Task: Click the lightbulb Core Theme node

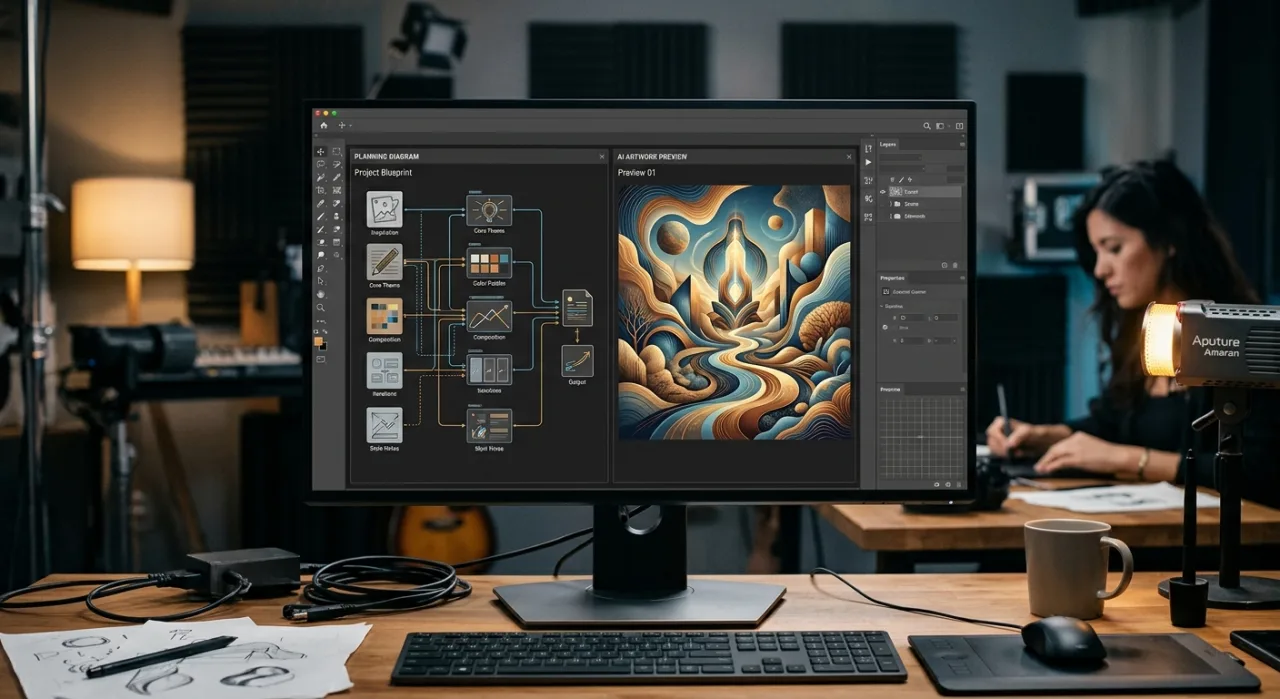Action: pos(489,210)
